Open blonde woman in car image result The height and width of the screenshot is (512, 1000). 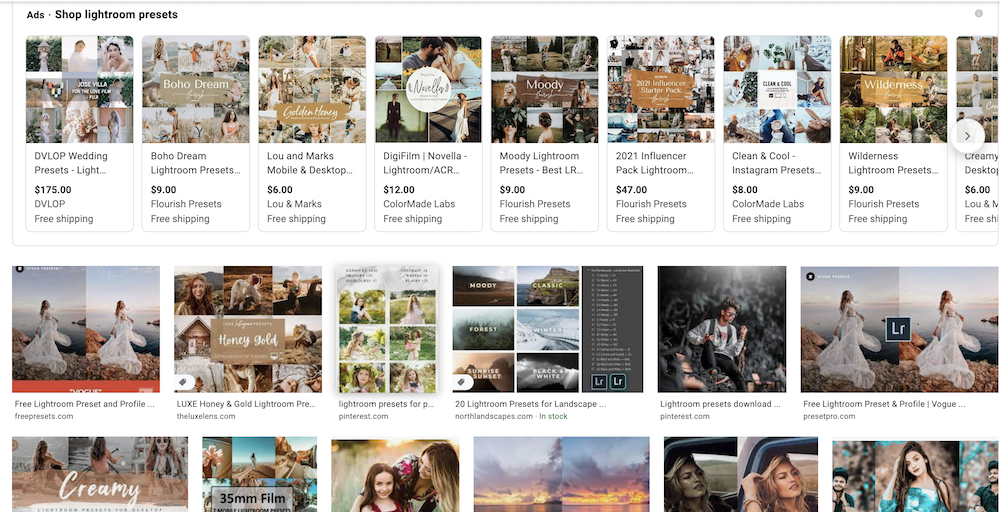point(741,474)
